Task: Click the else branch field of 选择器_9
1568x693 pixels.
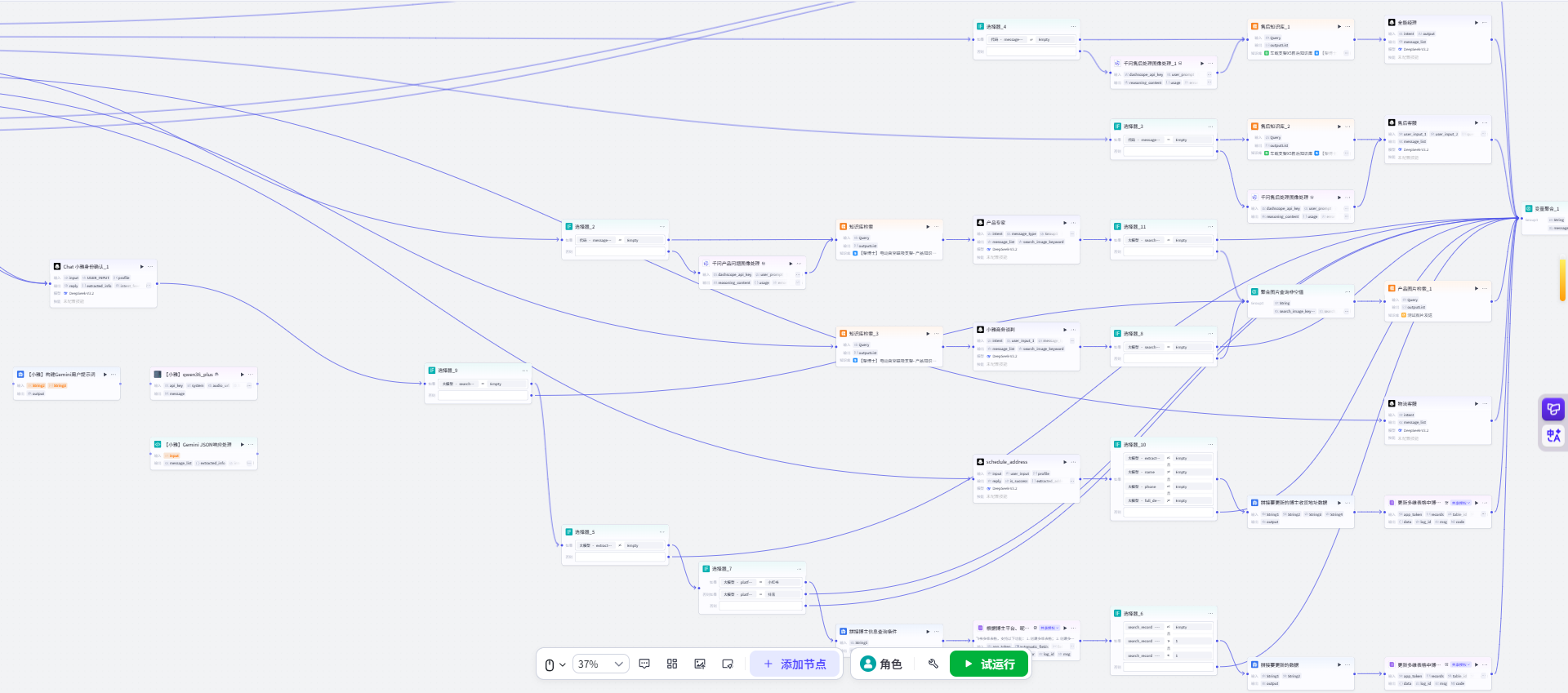Action: click(483, 396)
